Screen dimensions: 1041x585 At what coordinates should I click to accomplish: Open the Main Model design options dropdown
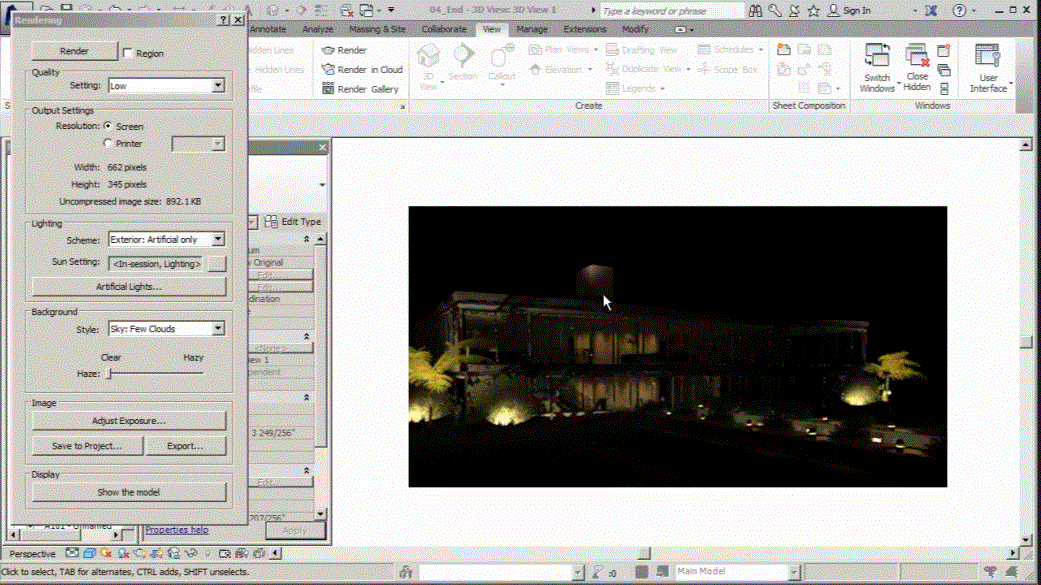(x=794, y=571)
